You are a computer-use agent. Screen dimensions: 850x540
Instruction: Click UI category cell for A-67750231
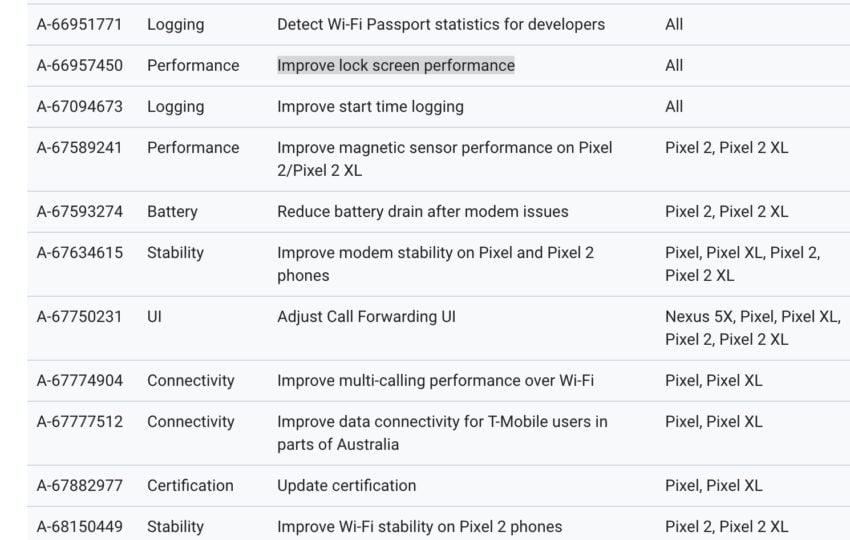tap(154, 317)
